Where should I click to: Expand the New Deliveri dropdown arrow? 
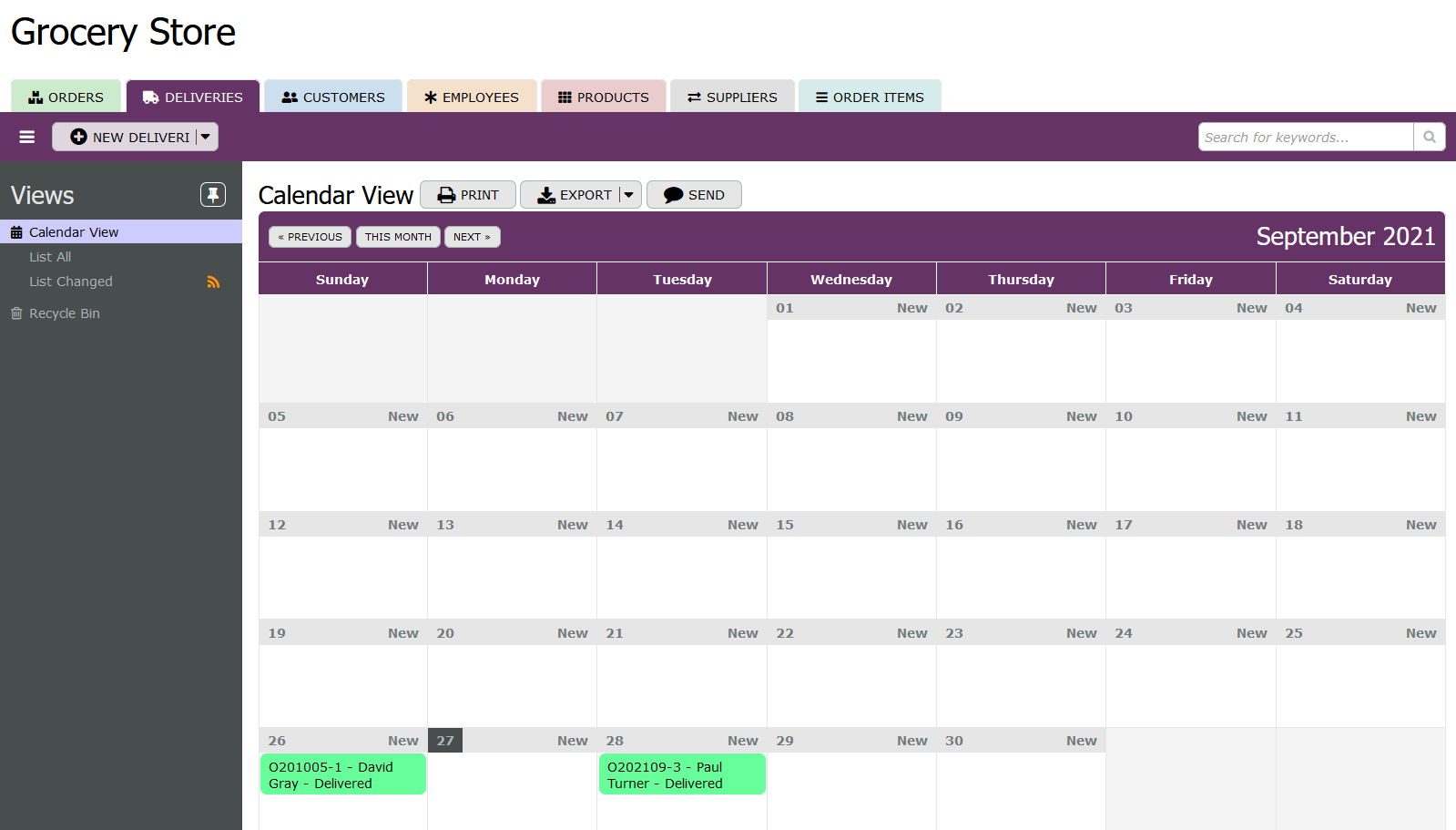click(206, 137)
